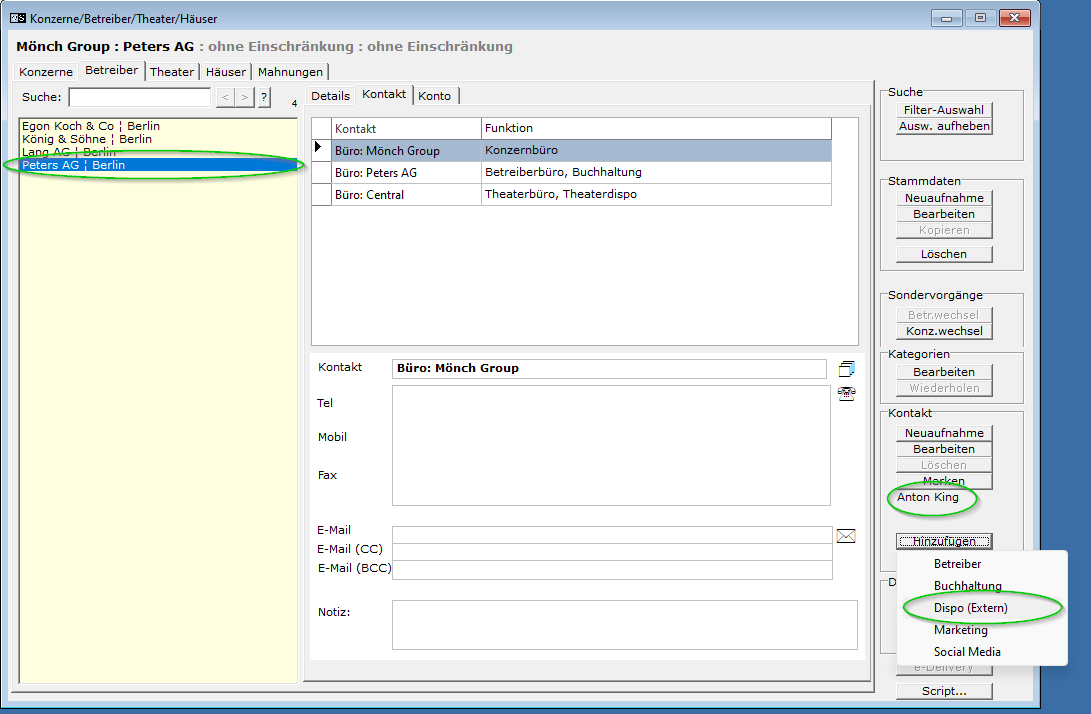Open the Theater tab
This screenshot has width=1091, height=714.
point(172,72)
